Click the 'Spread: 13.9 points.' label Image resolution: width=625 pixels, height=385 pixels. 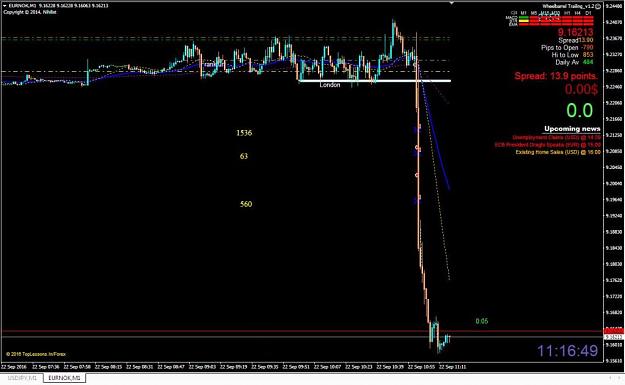[556, 76]
